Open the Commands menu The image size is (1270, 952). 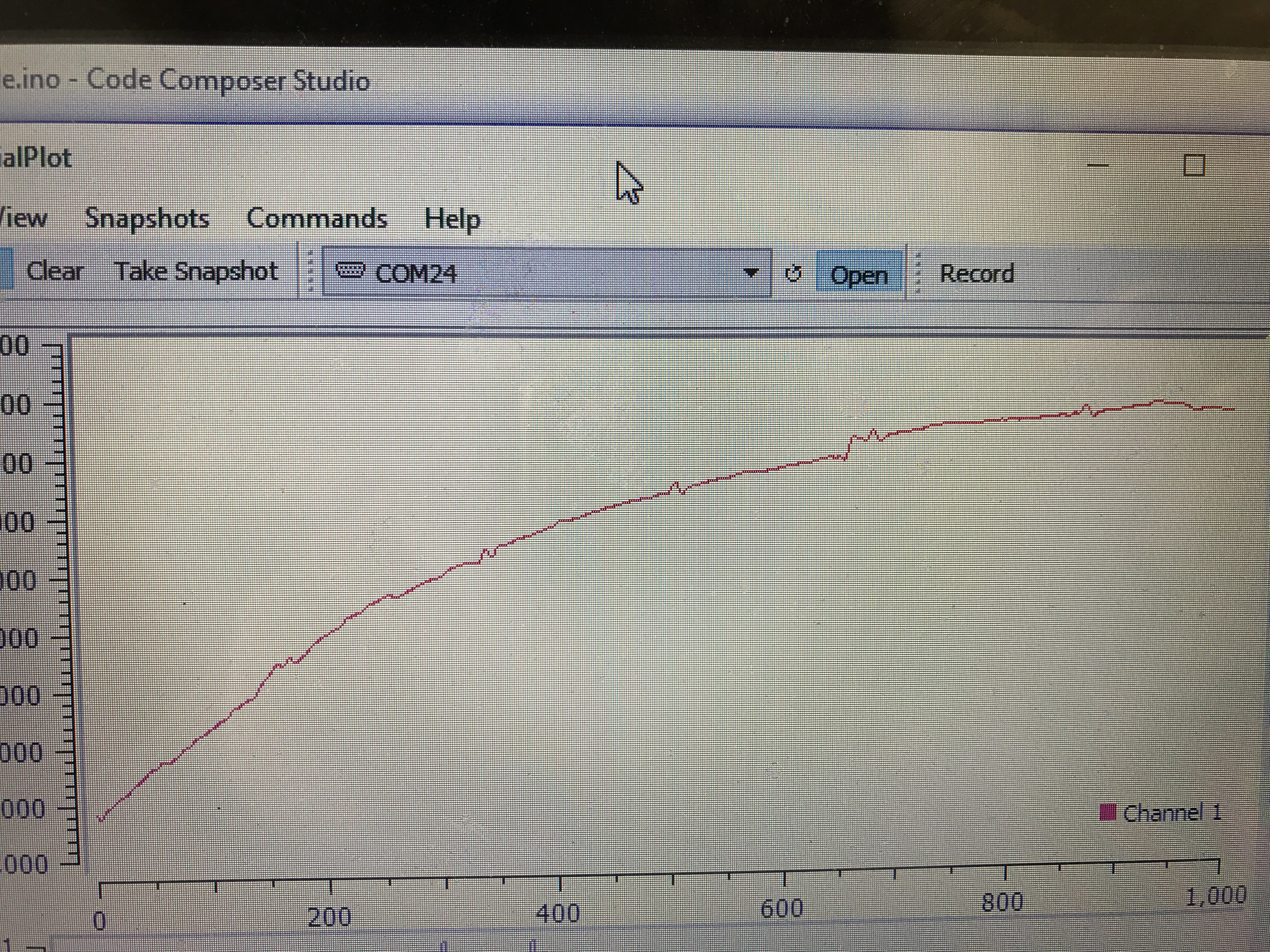point(317,218)
